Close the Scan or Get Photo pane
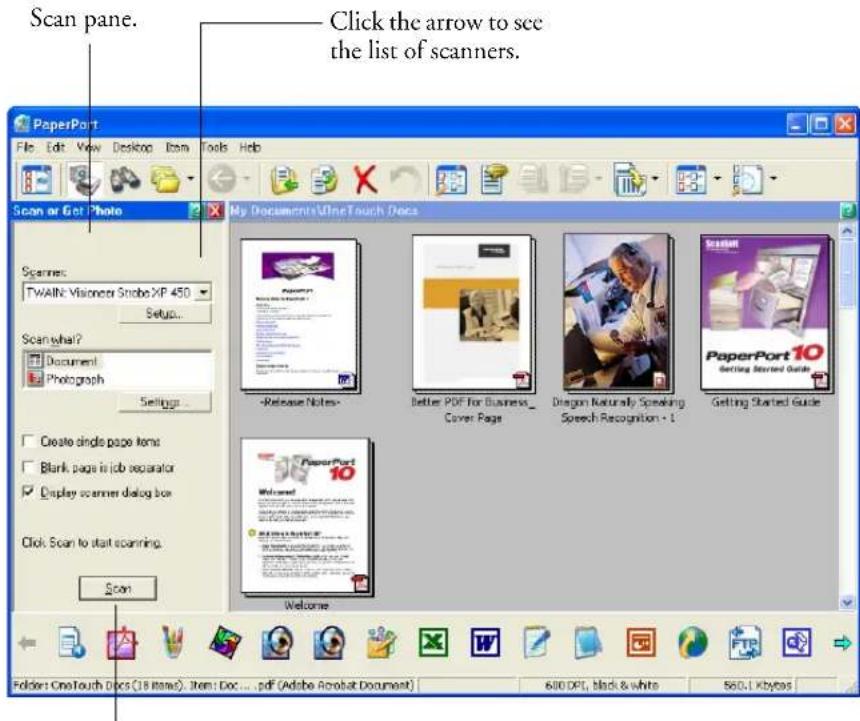The height and width of the screenshot is (721, 860). pos(215,211)
